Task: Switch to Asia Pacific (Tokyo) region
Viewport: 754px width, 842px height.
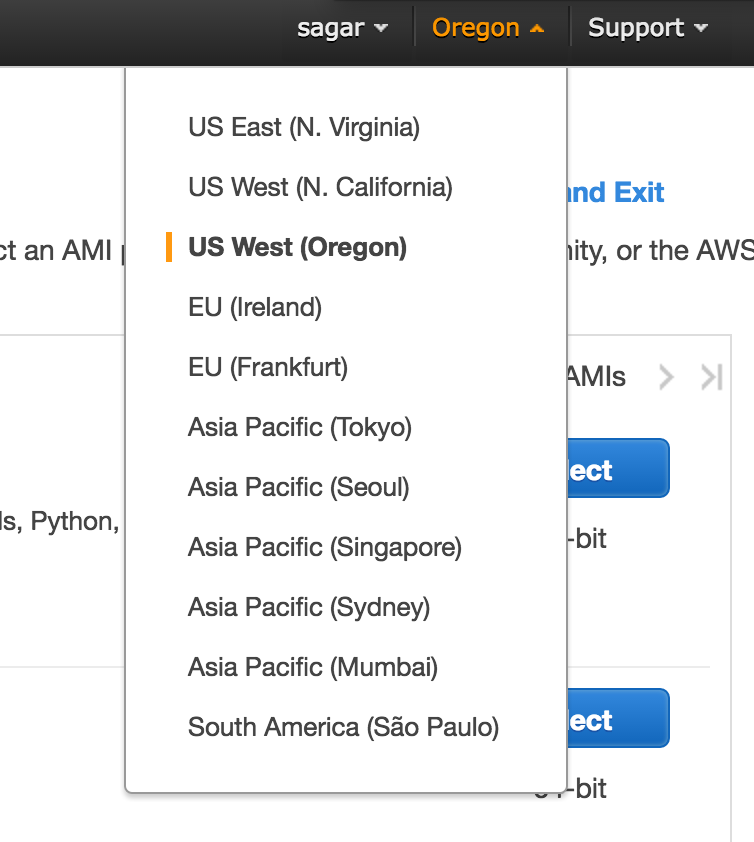Action: (299, 427)
